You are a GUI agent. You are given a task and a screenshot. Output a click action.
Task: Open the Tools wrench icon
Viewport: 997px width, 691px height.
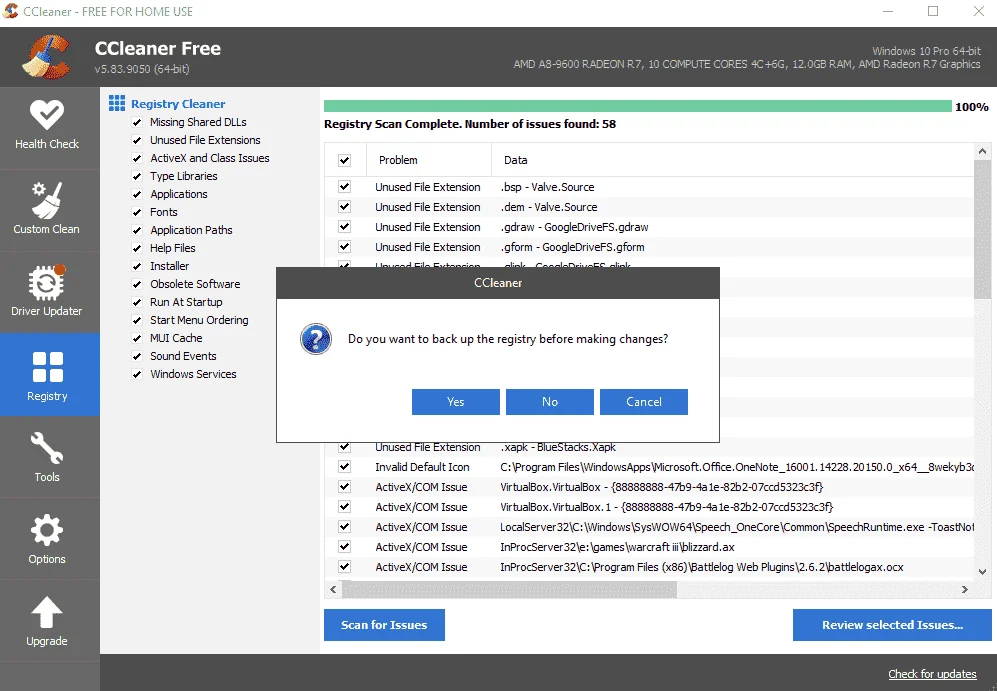pos(47,448)
